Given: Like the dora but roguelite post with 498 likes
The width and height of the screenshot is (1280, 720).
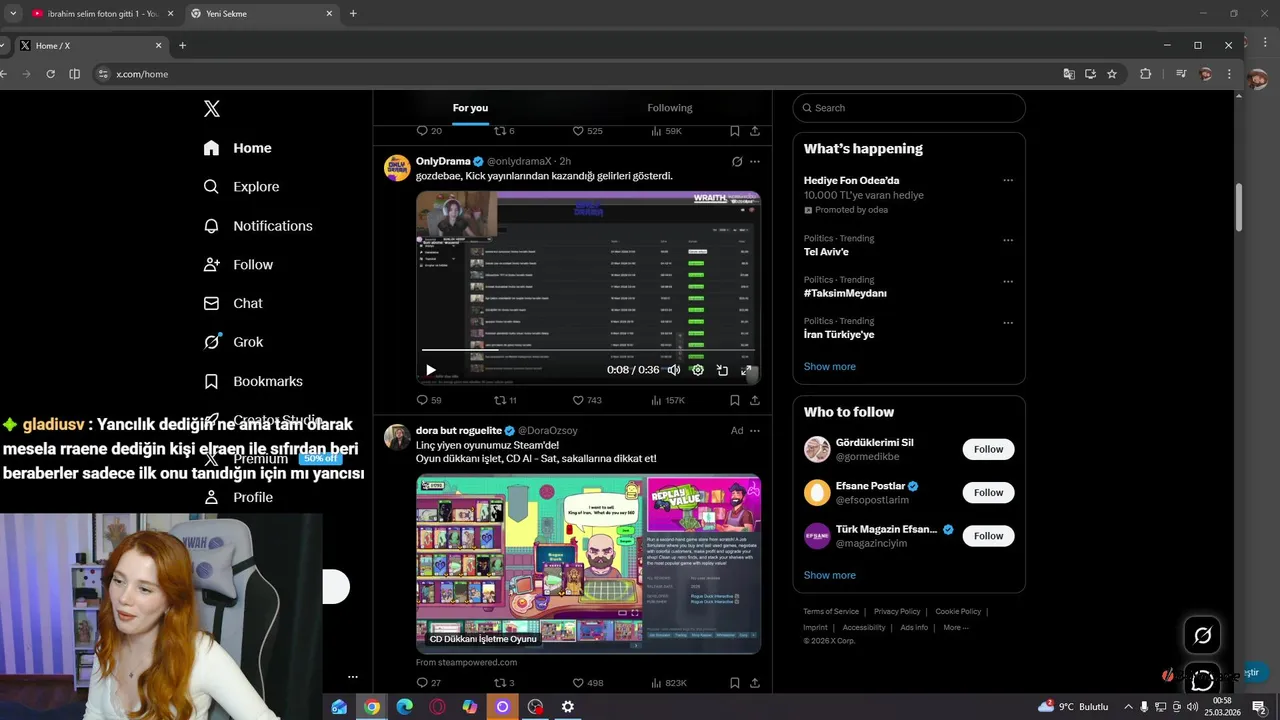Looking at the screenshot, I should pyautogui.click(x=587, y=683).
